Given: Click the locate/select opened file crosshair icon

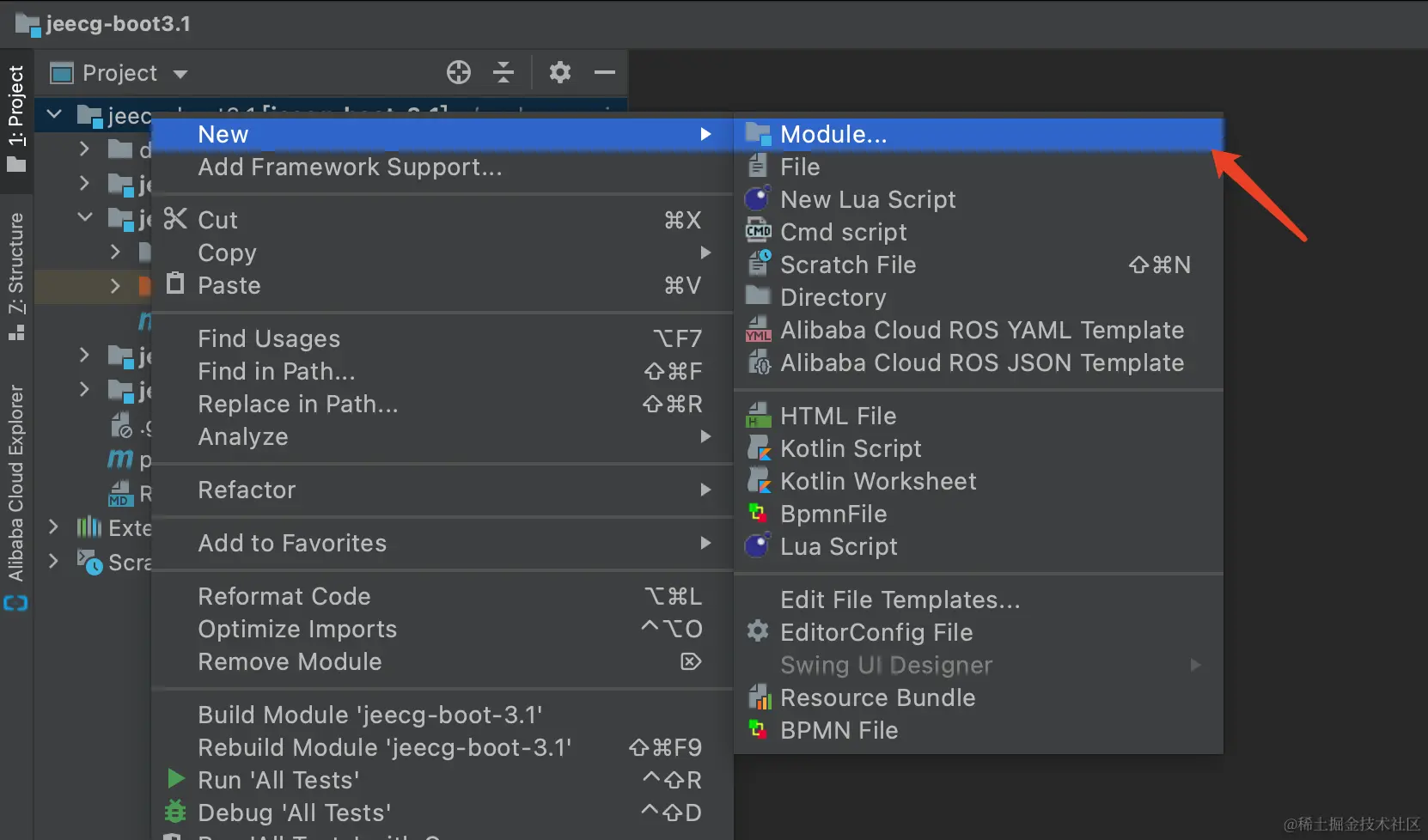Looking at the screenshot, I should [x=459, y=73].
